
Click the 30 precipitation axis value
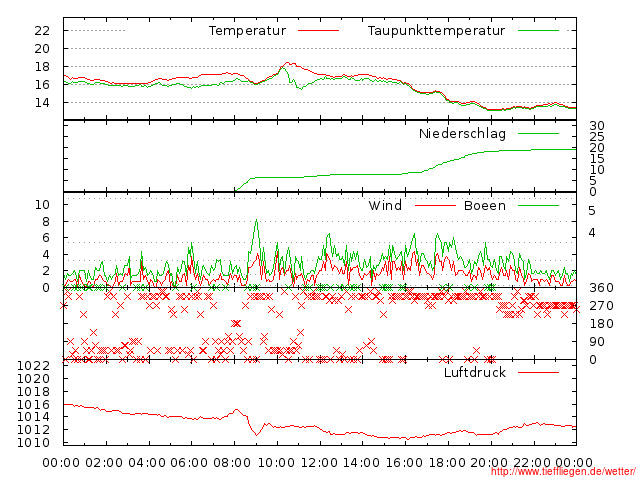[x=597, y=126]
